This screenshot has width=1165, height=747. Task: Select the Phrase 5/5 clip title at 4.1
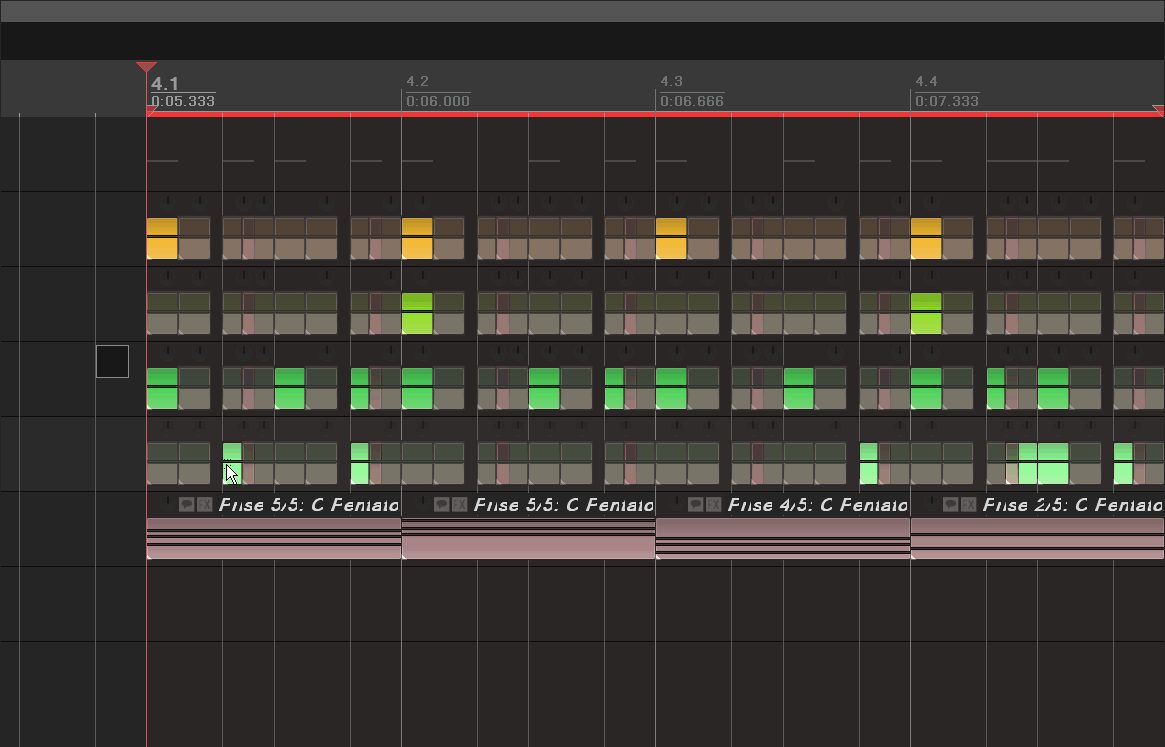[308, 505]
